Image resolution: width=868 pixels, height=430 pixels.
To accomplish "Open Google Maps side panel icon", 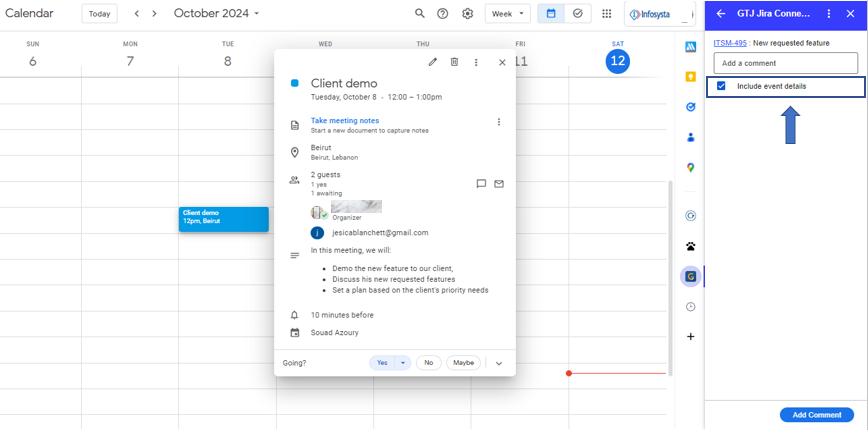I will 690,168.
